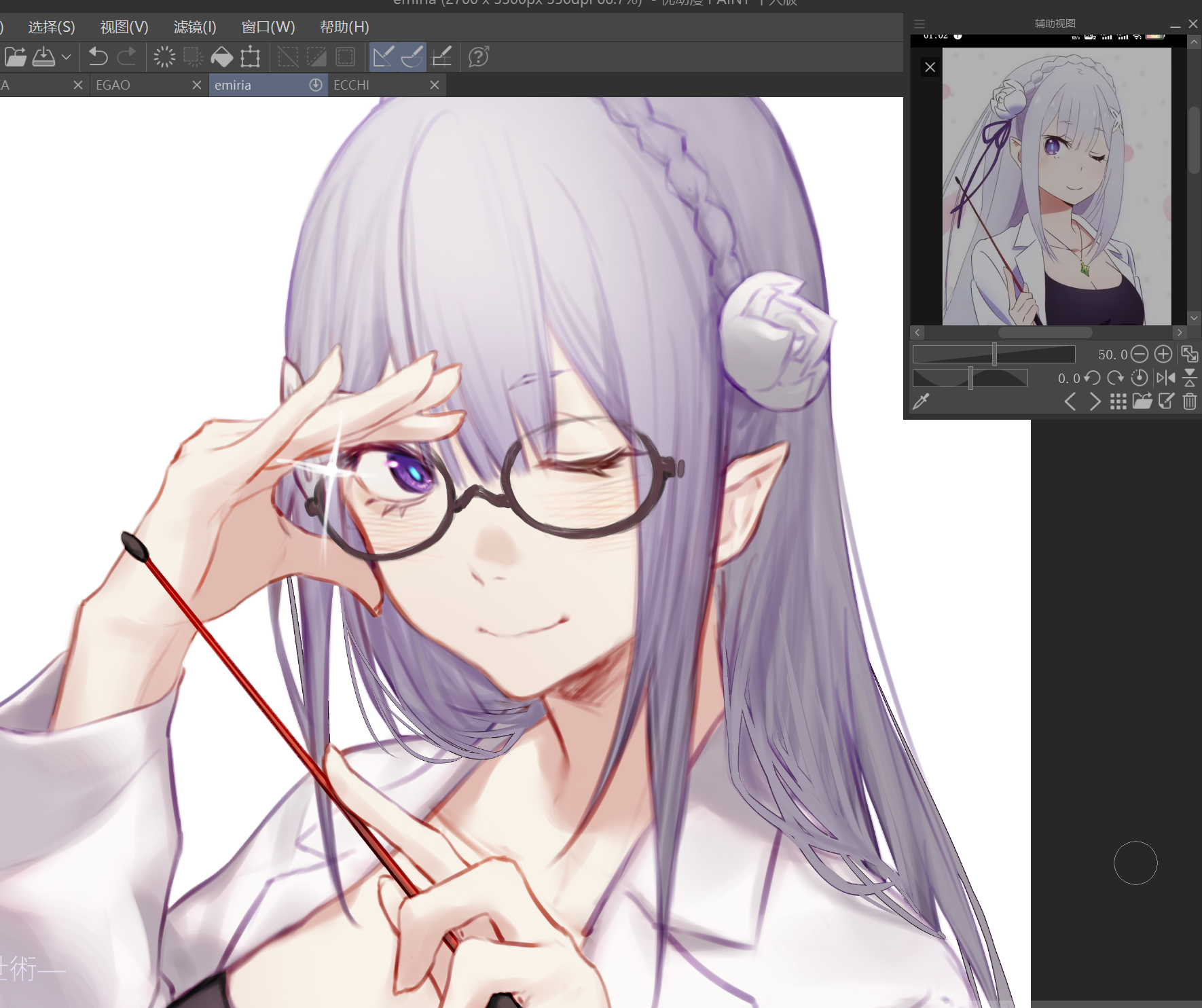Screen dimensions: 1202x1008
Task: Click the 0.0 rotation value field
Action: click(1069, 378)
